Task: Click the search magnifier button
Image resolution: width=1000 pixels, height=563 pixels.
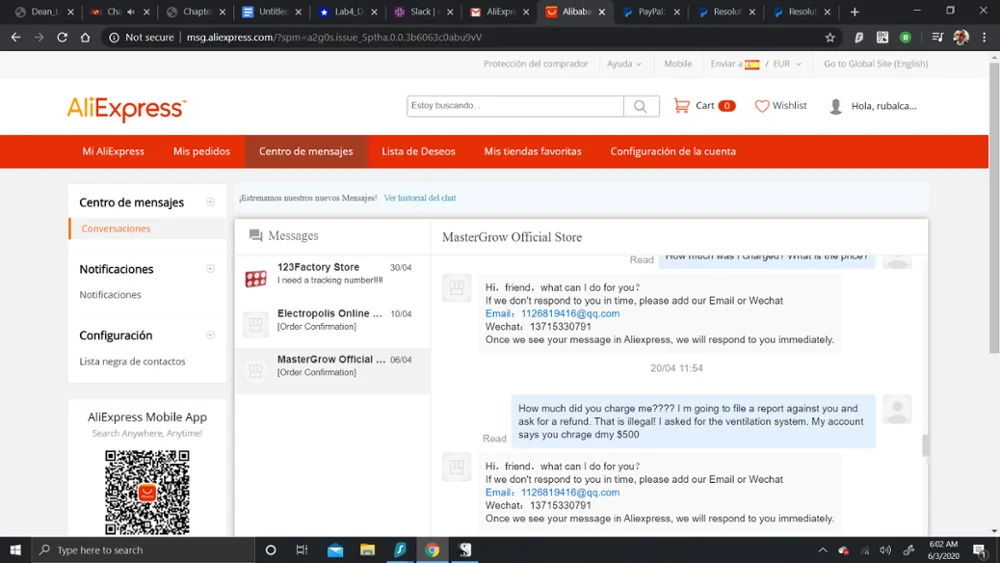Action: (641, 106)
